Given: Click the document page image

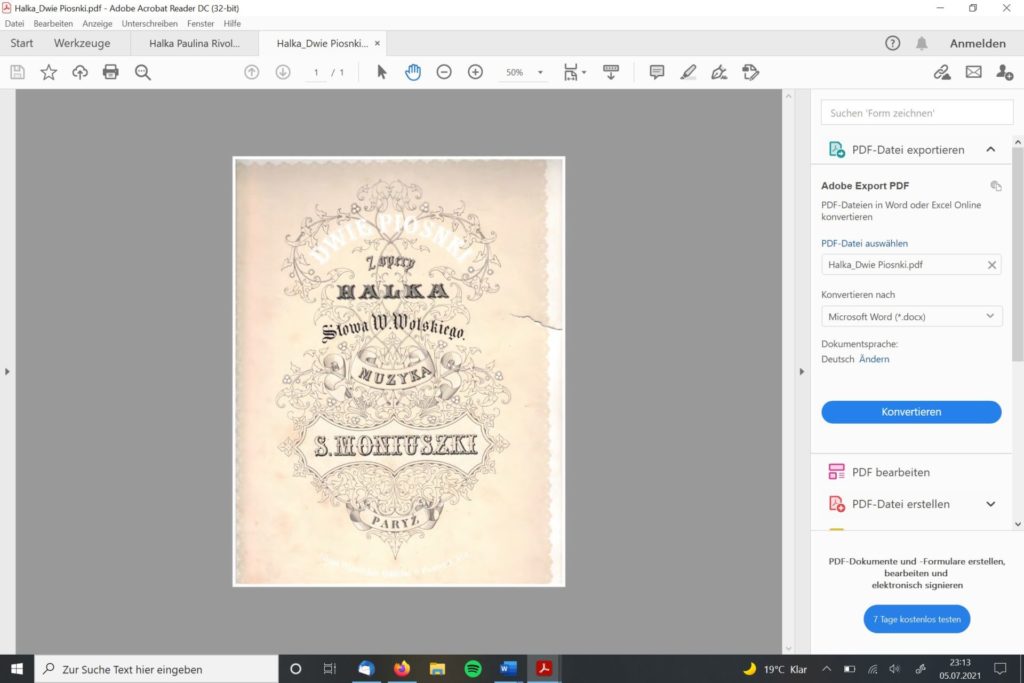Looking at the screenshot, I should click(398, 372).
